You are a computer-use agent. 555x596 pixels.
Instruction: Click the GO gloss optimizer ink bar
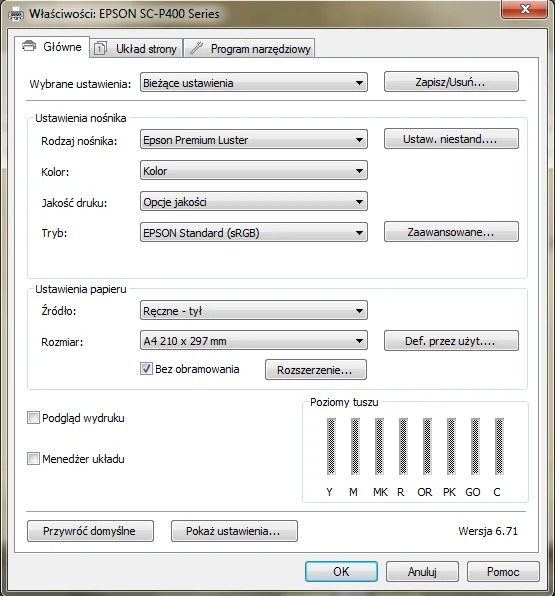pos(475,446)
